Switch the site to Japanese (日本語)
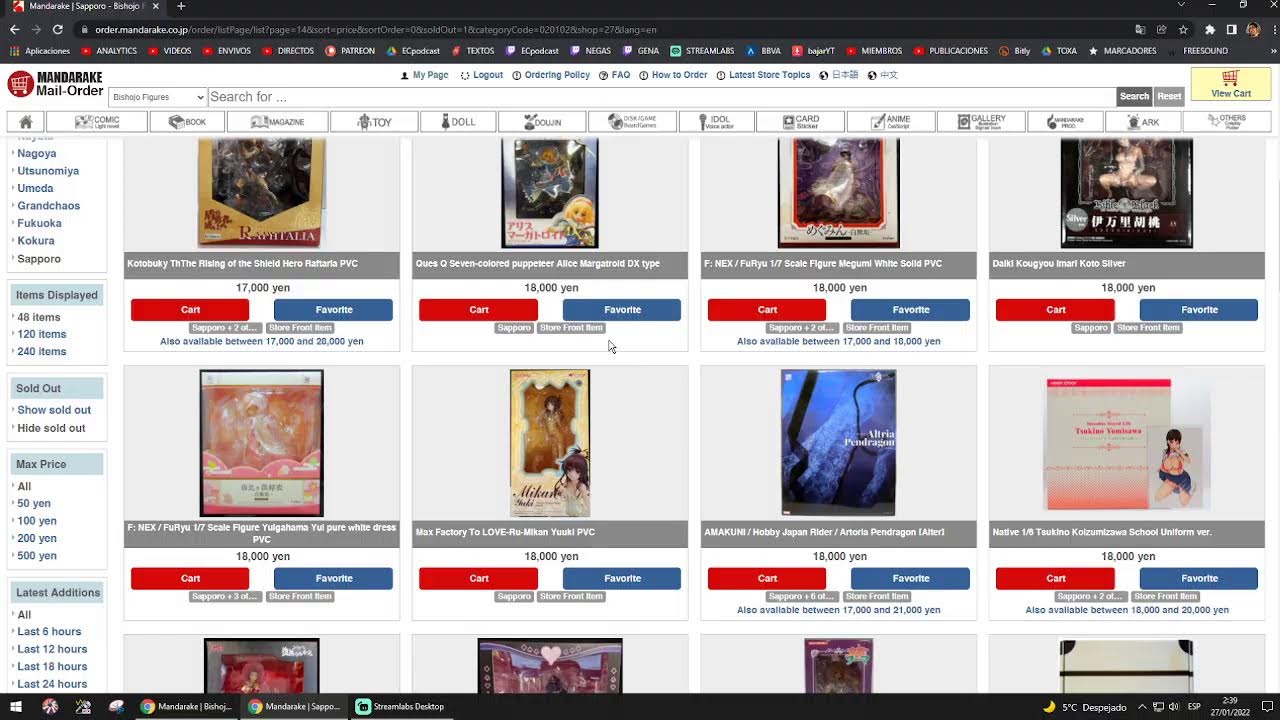This screenshot has width=1280, height=720. 839,75
